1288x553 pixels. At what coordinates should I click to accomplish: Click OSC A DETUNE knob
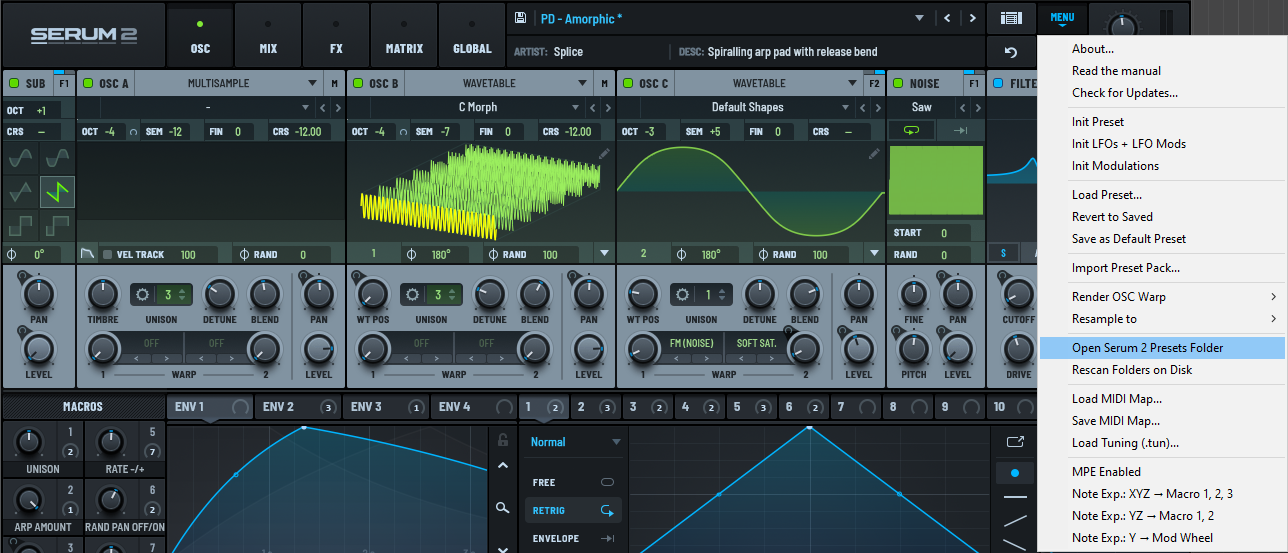pos(219,294)
